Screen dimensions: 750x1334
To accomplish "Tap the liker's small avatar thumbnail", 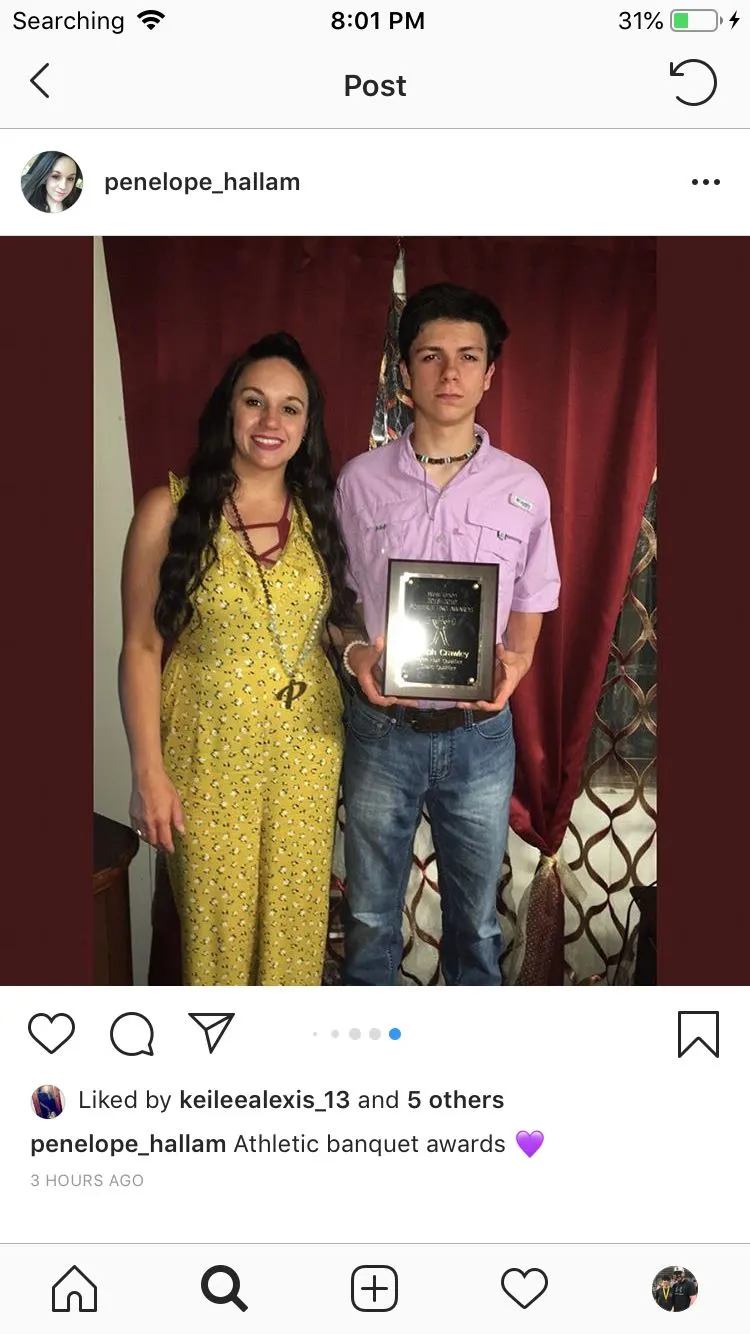I will pos(48,1101).
